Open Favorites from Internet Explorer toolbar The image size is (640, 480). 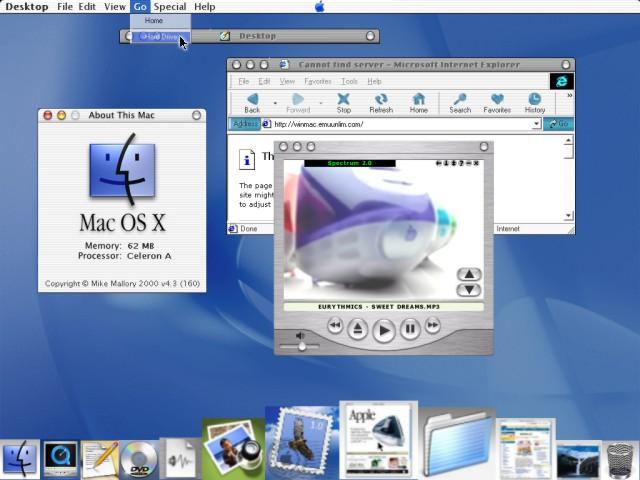(497, 103)
